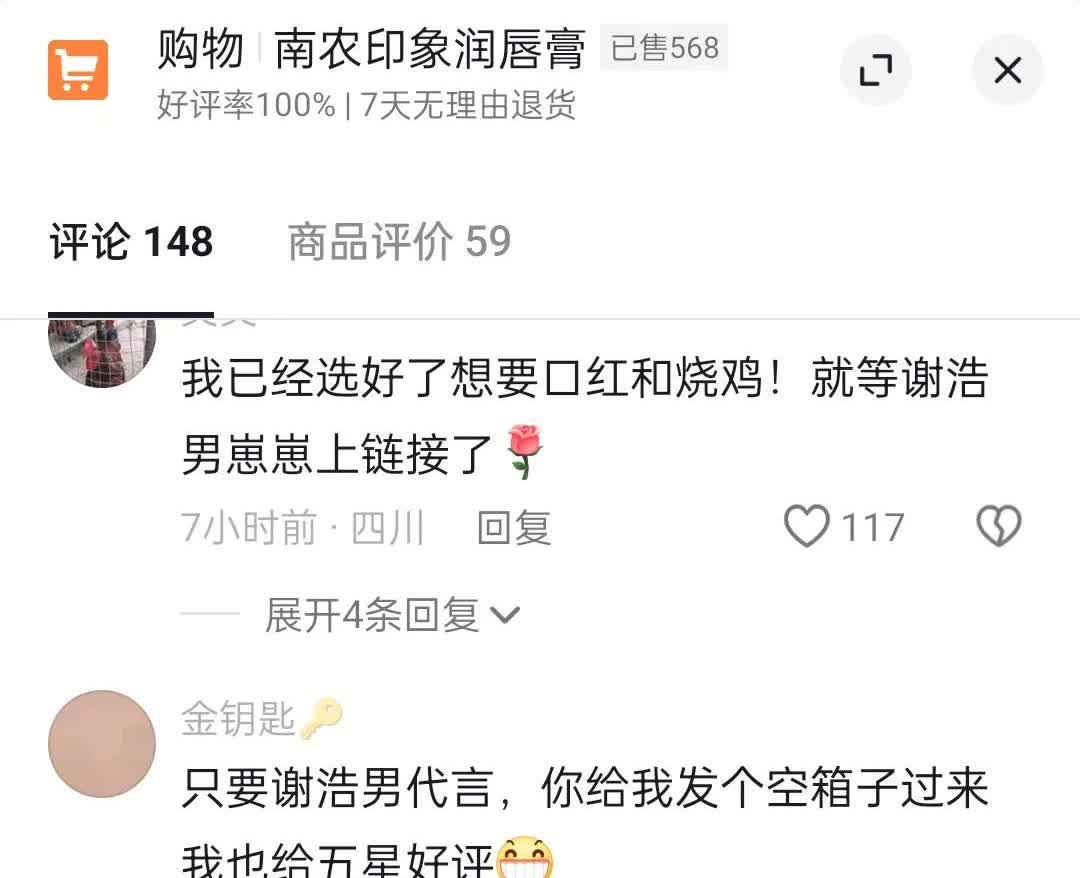Open 金钥匙 user's avatar

click(102, 744)
